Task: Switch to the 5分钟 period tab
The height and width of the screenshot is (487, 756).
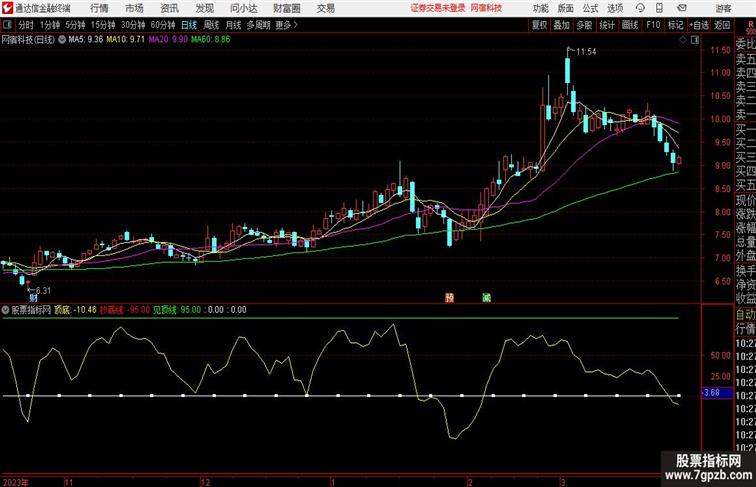Action: (75, 25)
